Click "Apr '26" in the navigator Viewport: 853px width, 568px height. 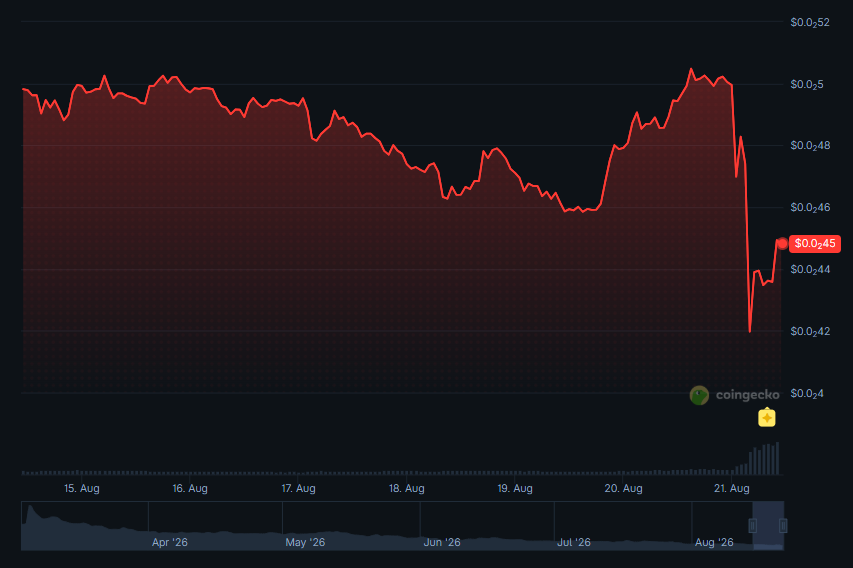170,542
